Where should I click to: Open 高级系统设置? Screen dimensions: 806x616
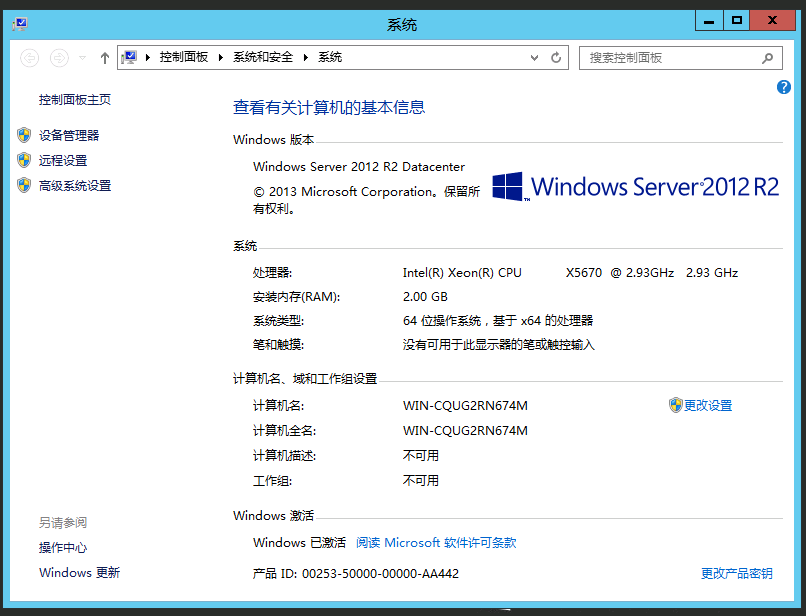coord(75,186)
